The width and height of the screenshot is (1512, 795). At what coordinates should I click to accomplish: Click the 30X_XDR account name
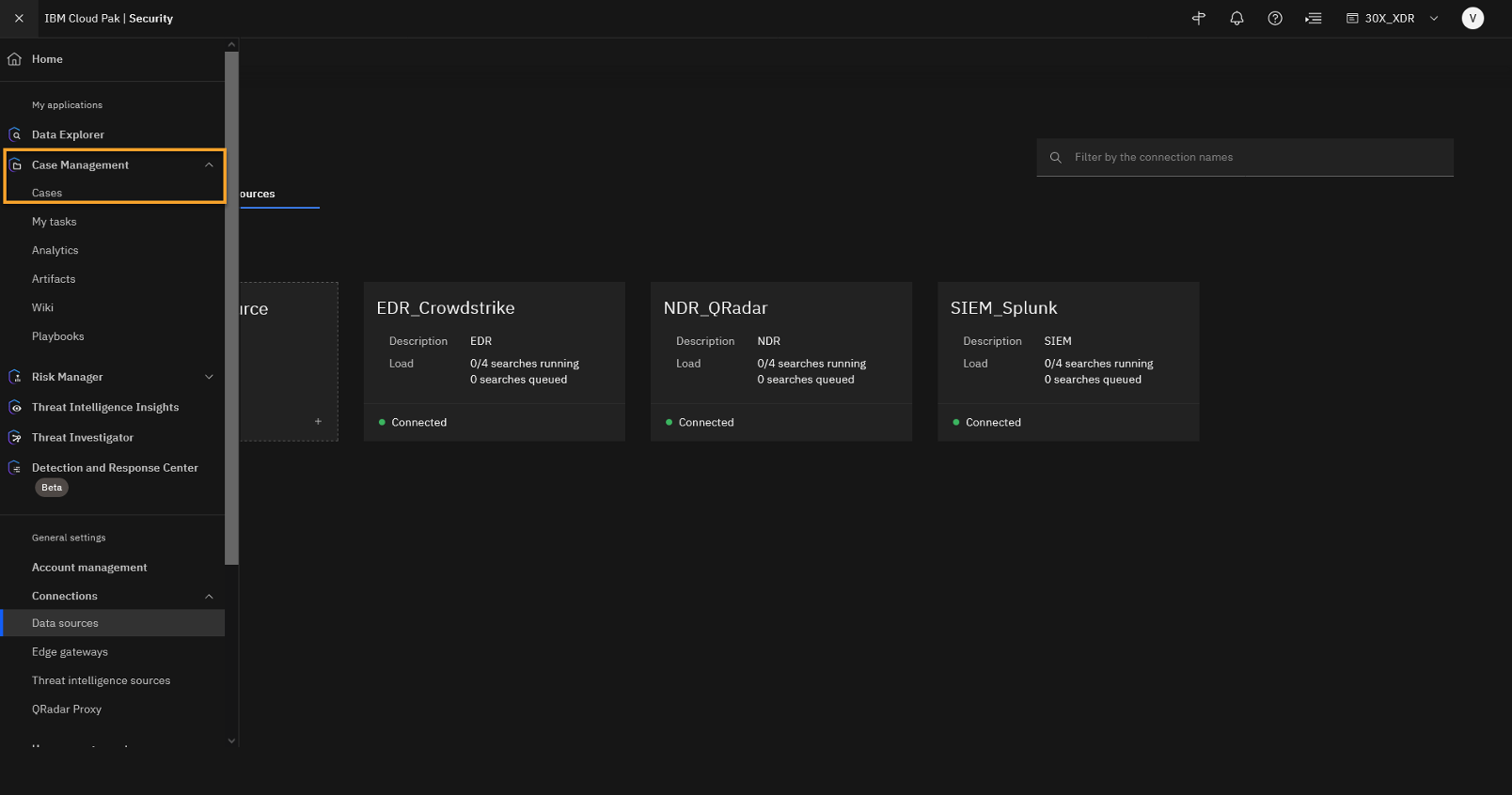[1390, 18]
